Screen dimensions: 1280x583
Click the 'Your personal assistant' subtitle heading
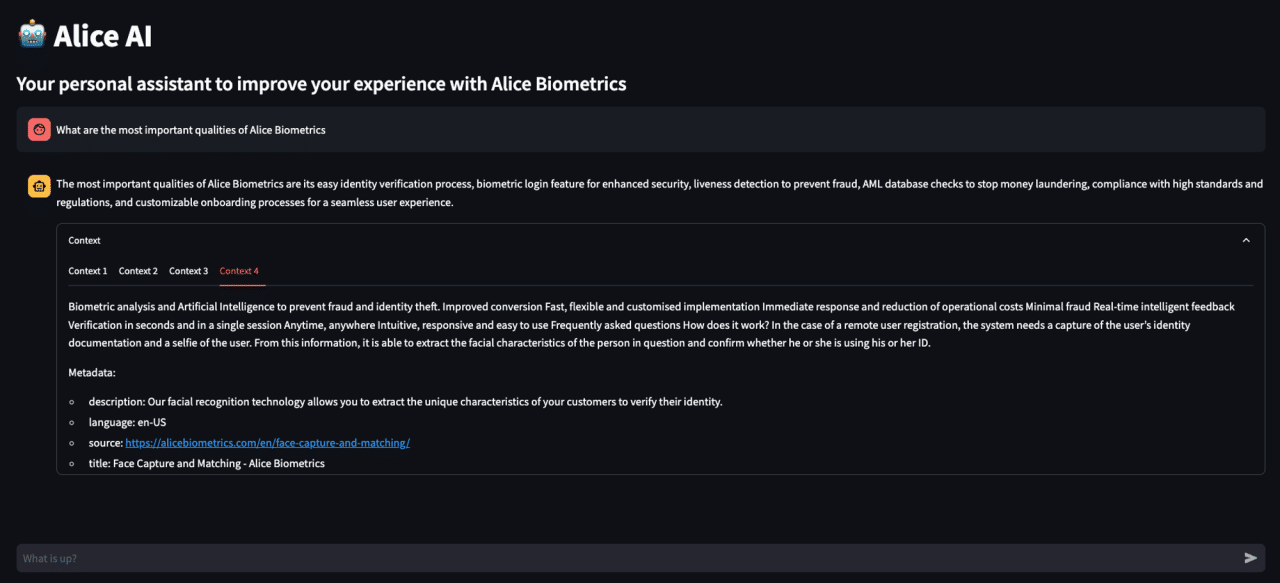(321, 84)
